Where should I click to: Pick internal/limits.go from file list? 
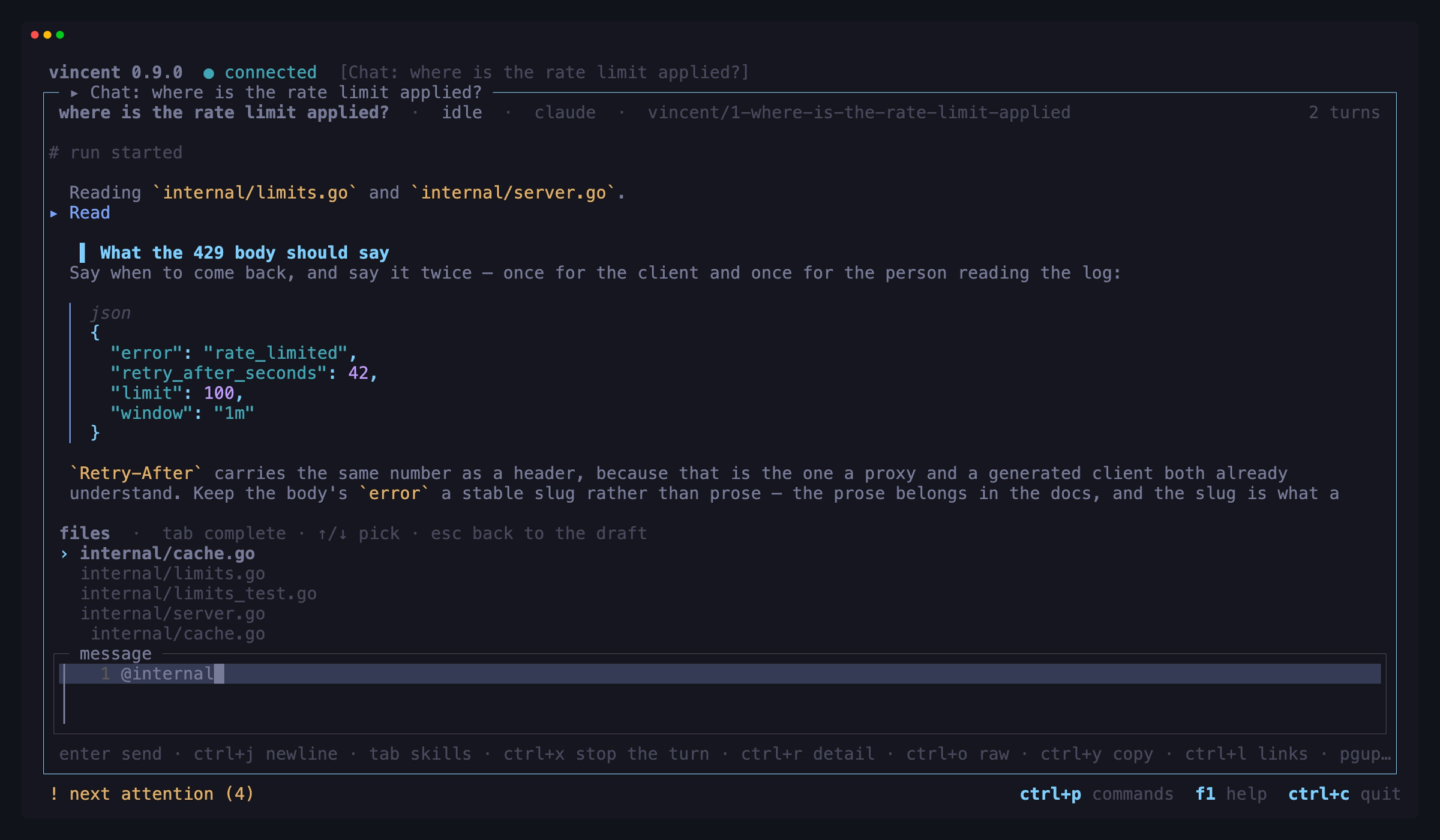173,574
